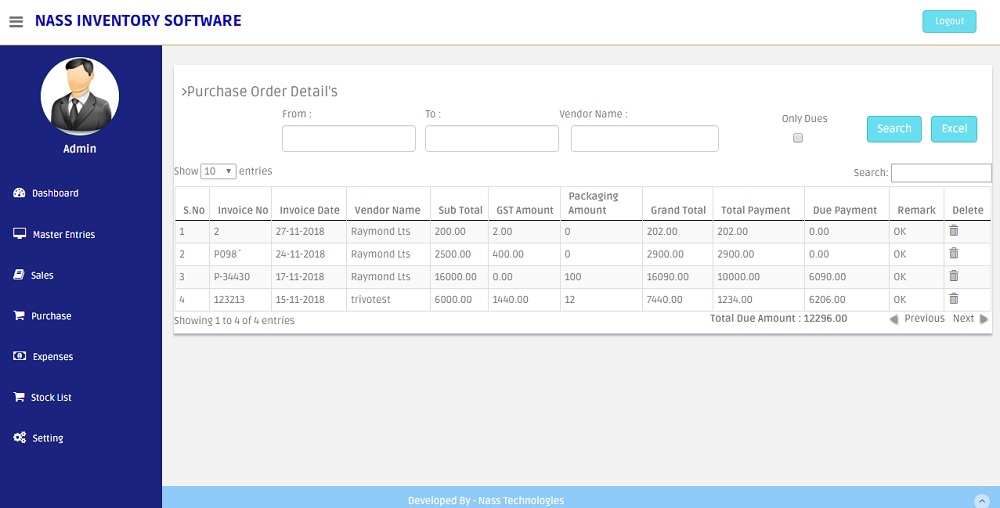This screenshot has height=508, width=1000.
Task: Focus the To date field
Action: [x=492, y=138]
